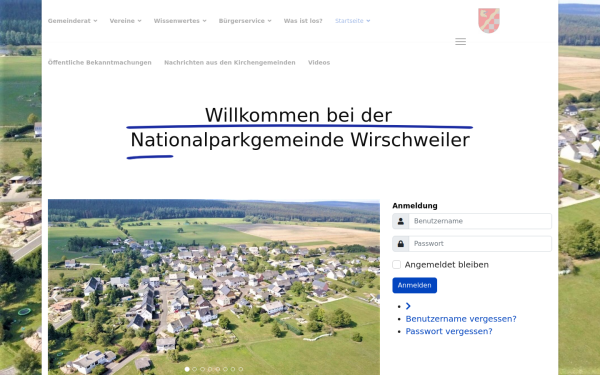Focus the Benutzername input field
The width and height of the screenshot is (600, 375).
coord(480,221)
